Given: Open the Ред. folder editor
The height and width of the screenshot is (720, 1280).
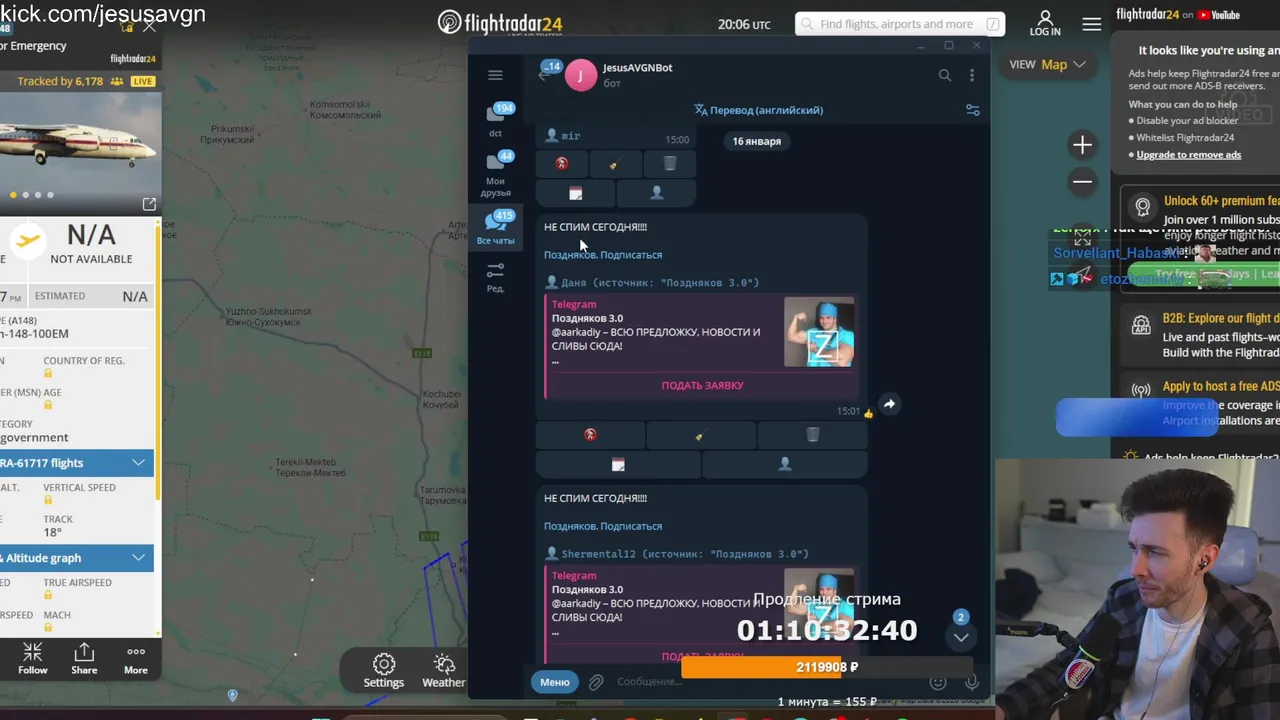Looking at the screenshot, I should click(x=495, y=277).
